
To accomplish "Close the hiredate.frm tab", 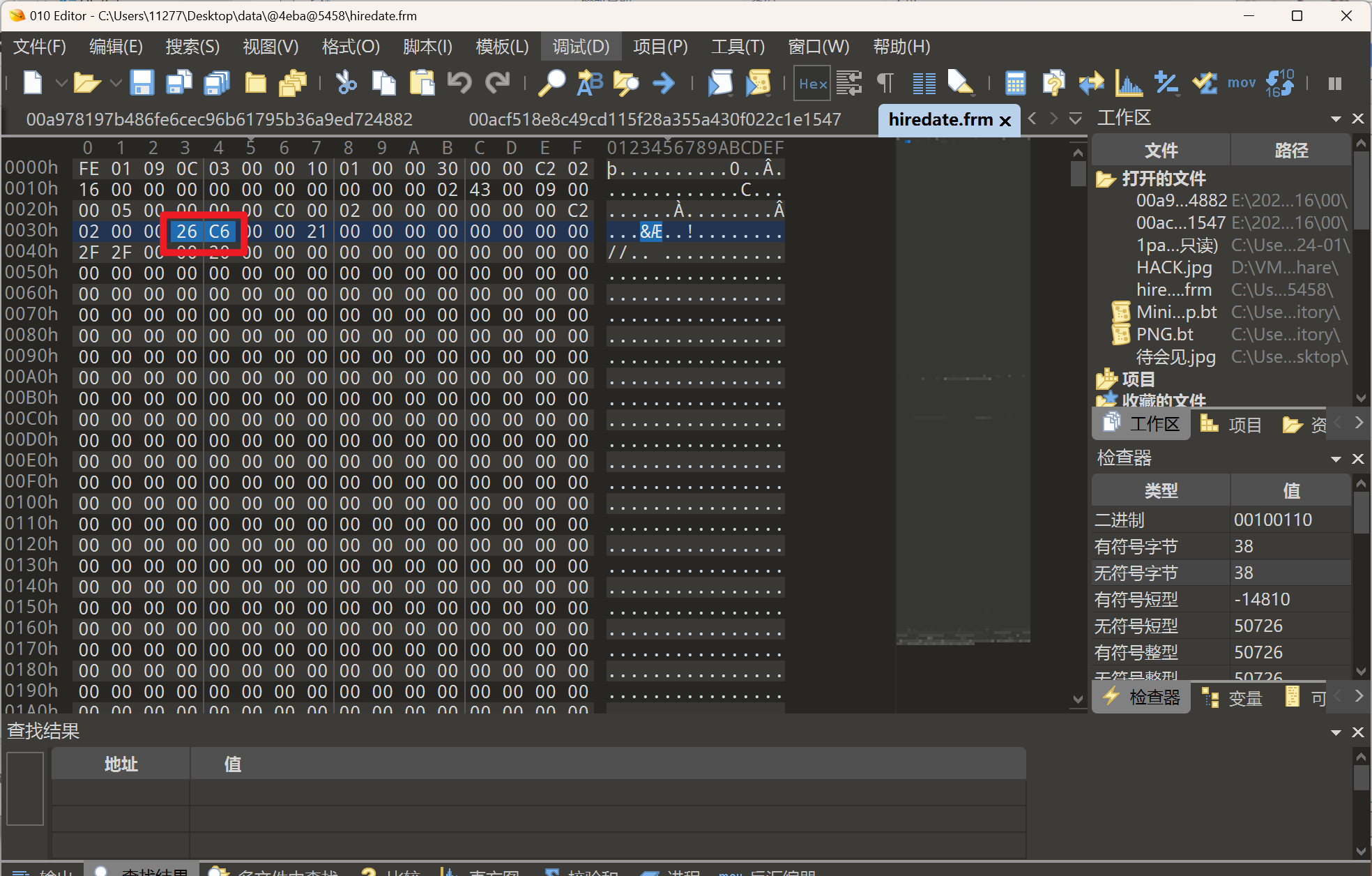I will tap(1005, 121).
